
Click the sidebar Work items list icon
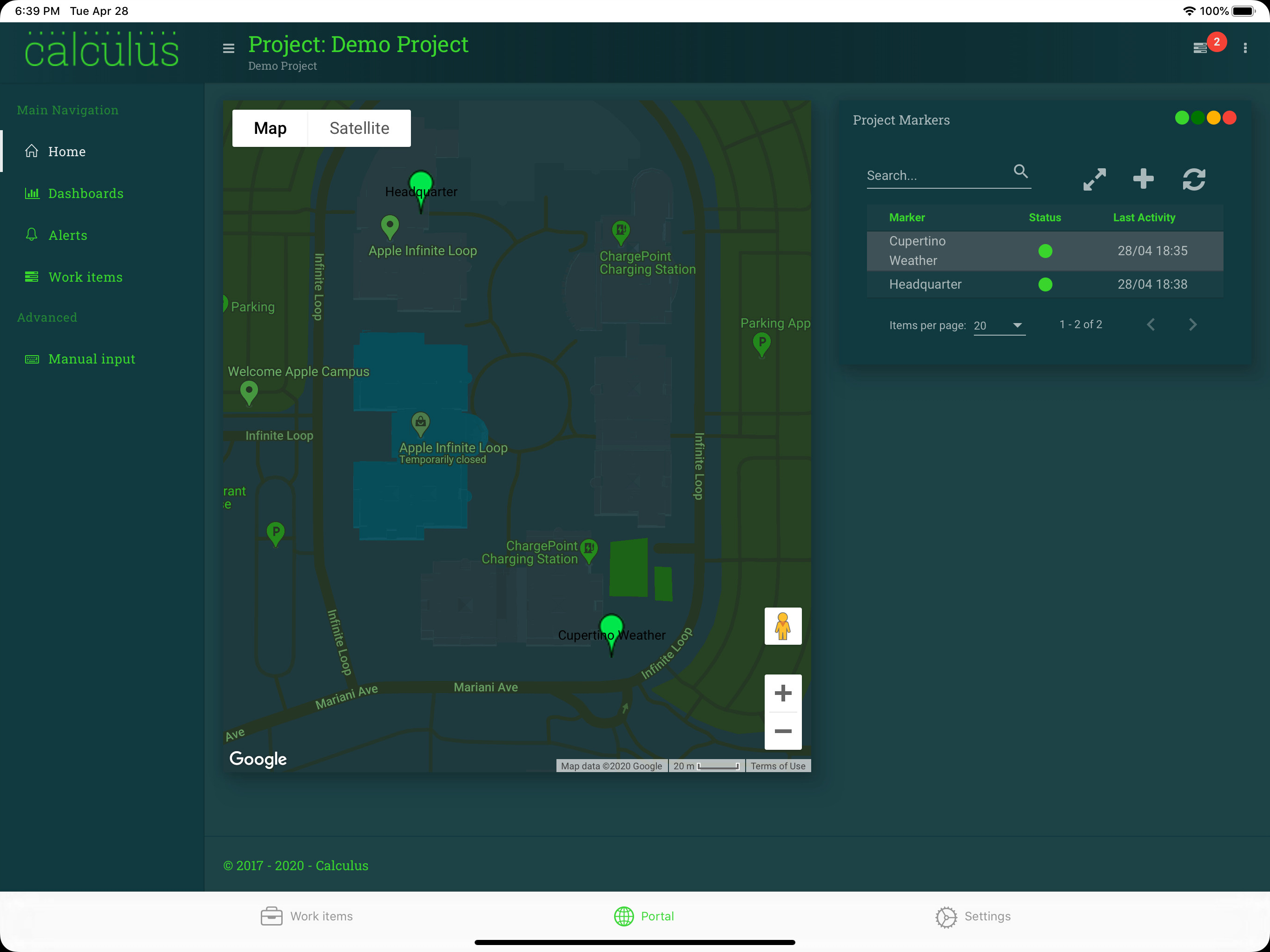[32, 277]
